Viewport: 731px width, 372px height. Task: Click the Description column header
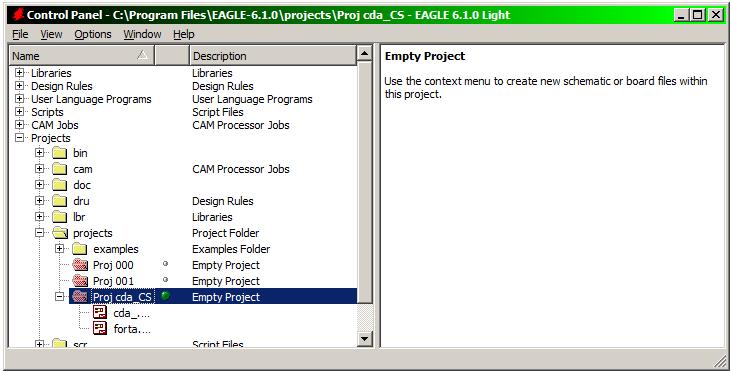pyautogui.click(x=273, y=56)
